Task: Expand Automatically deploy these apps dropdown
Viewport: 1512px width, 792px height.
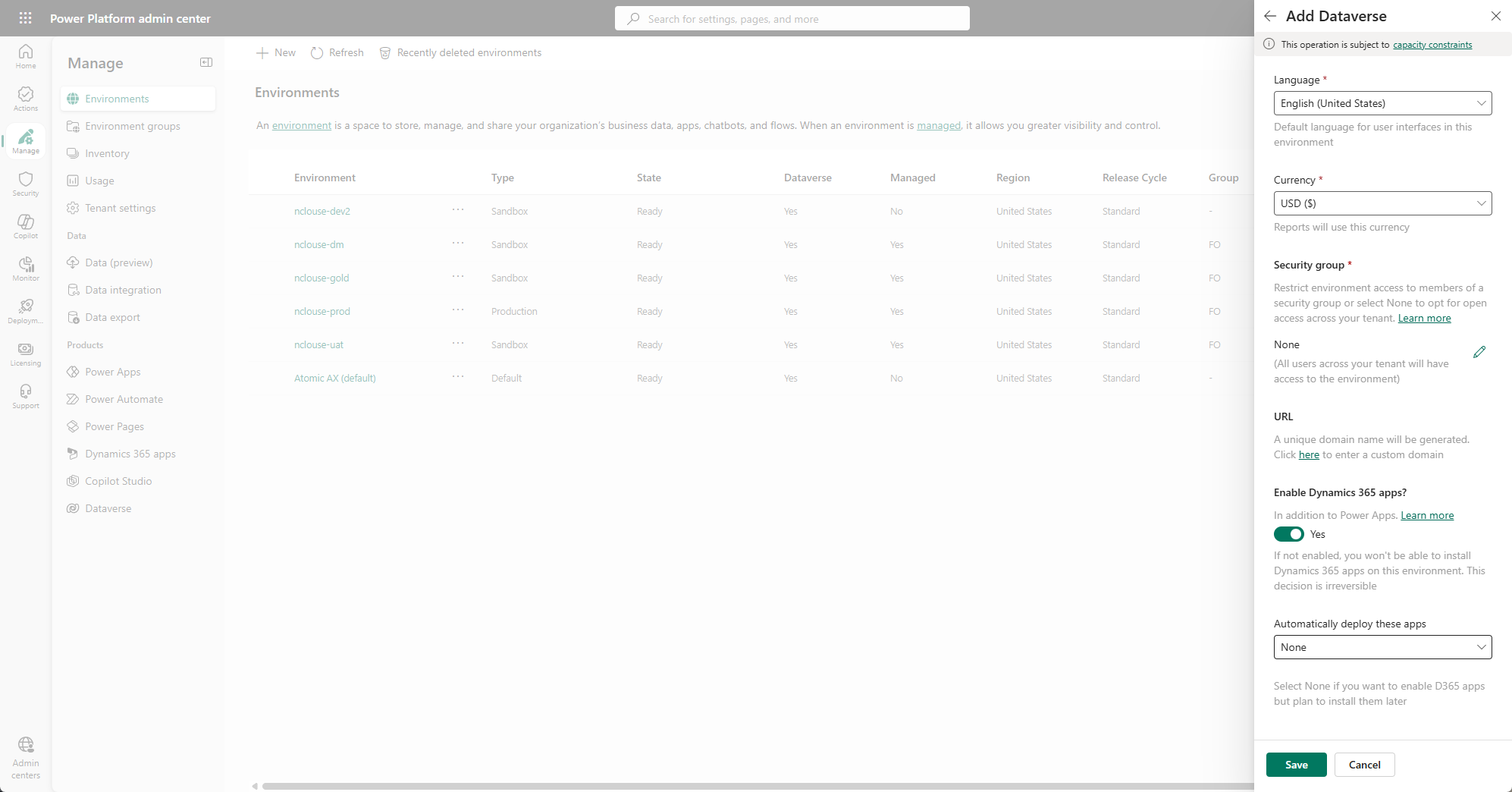Action: click(1382, 647)
